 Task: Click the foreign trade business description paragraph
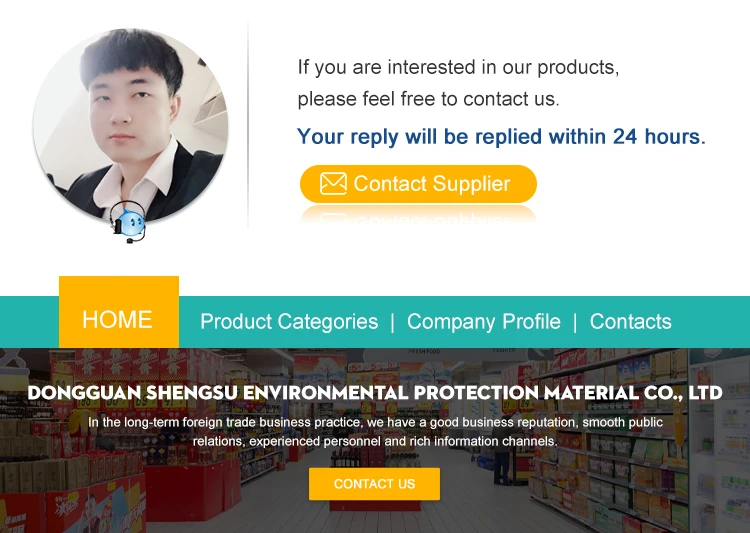[374, 432]
